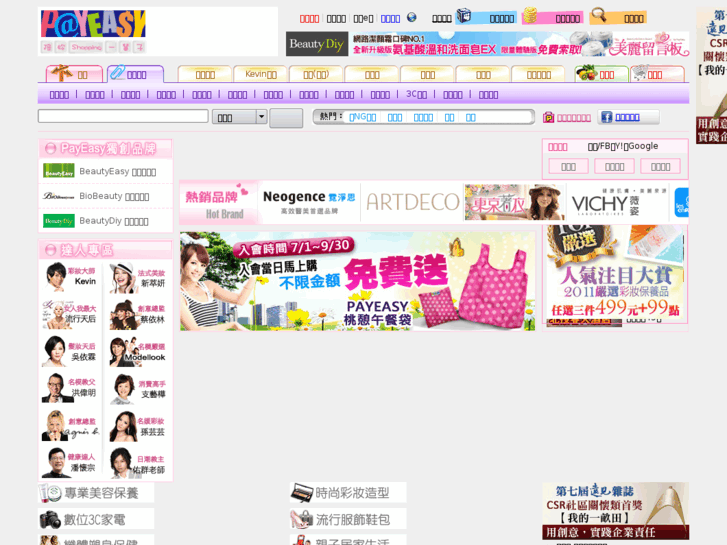727x545 pixels.
Task: Click the PayEasy獨創品牌 section header
Action: [x=105, y=148]
